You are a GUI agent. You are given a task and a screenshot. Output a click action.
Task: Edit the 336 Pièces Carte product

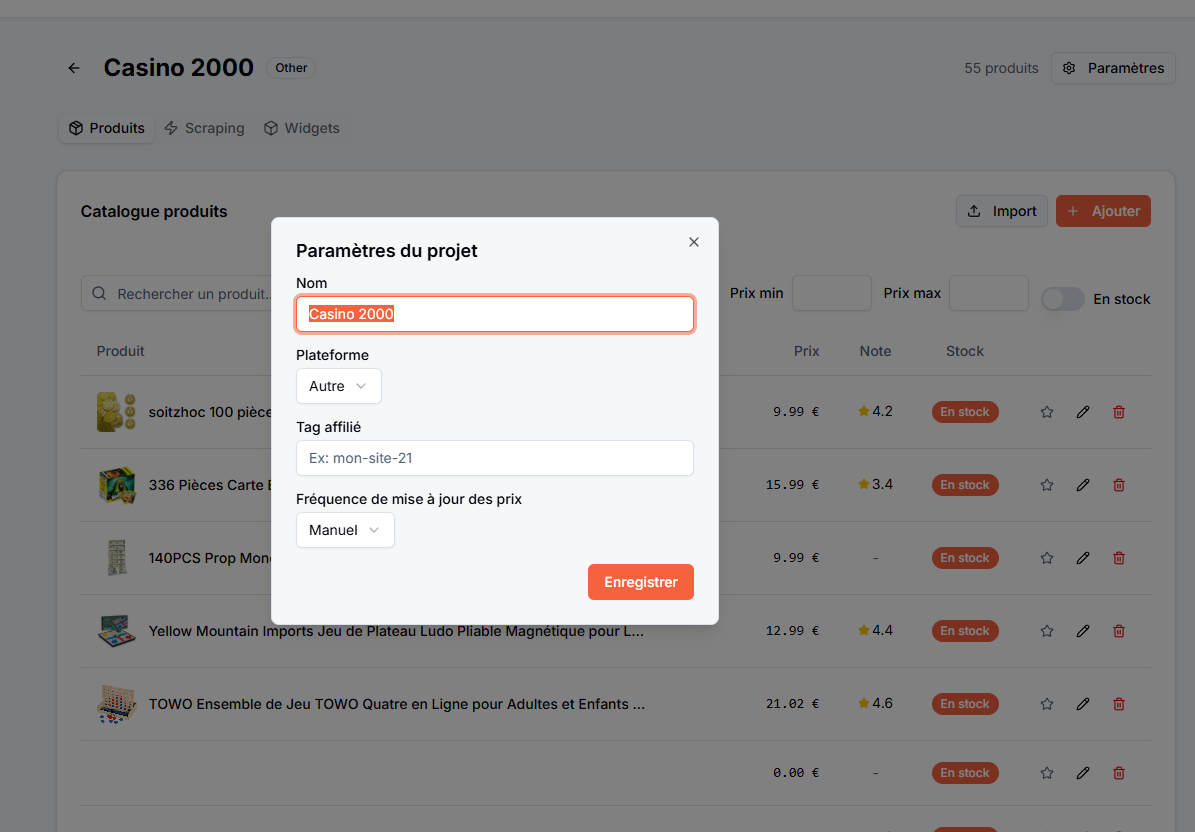click(x=1083, y=485)
